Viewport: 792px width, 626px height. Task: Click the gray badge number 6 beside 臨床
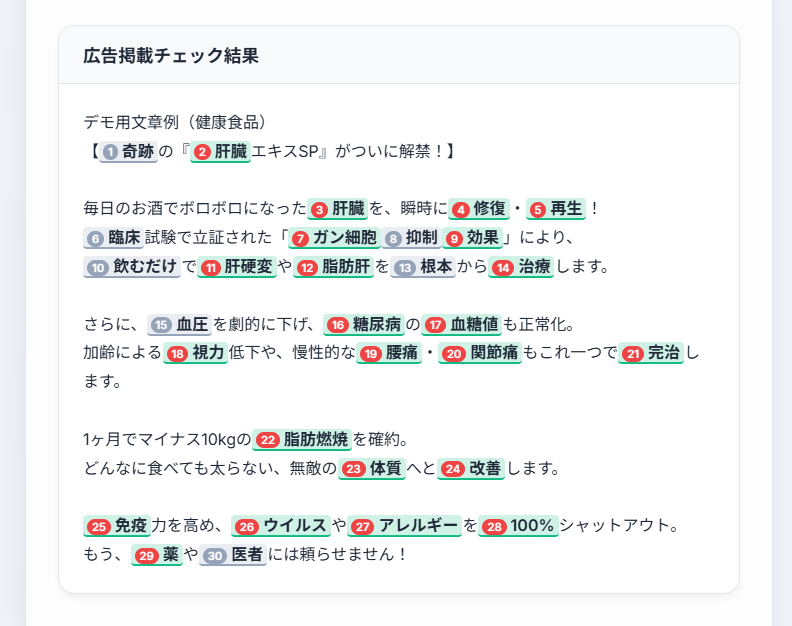coord(95,238)
